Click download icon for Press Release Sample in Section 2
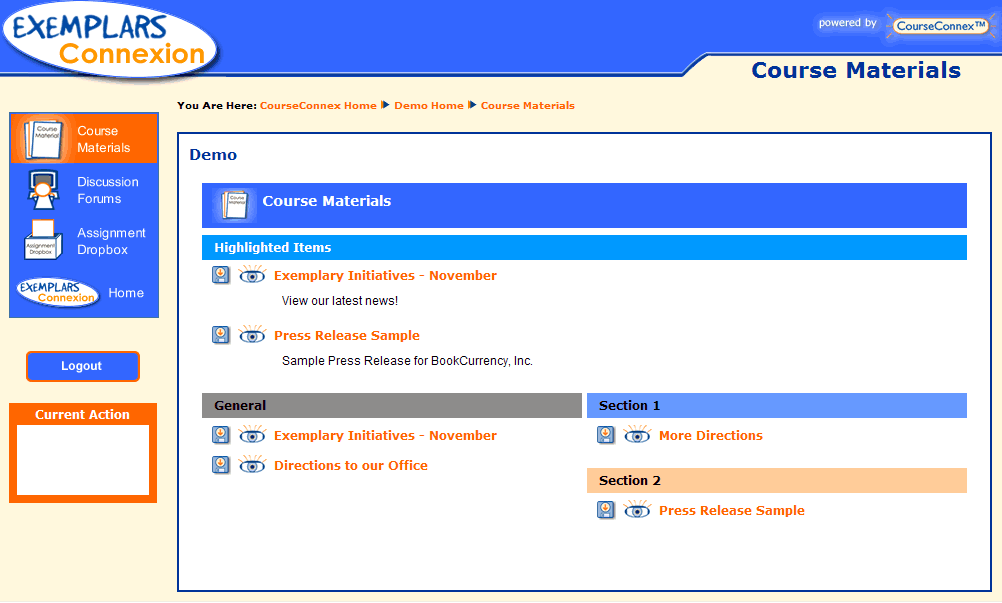The width and height of the screenshot is (1002, 603). coord(606,510)
